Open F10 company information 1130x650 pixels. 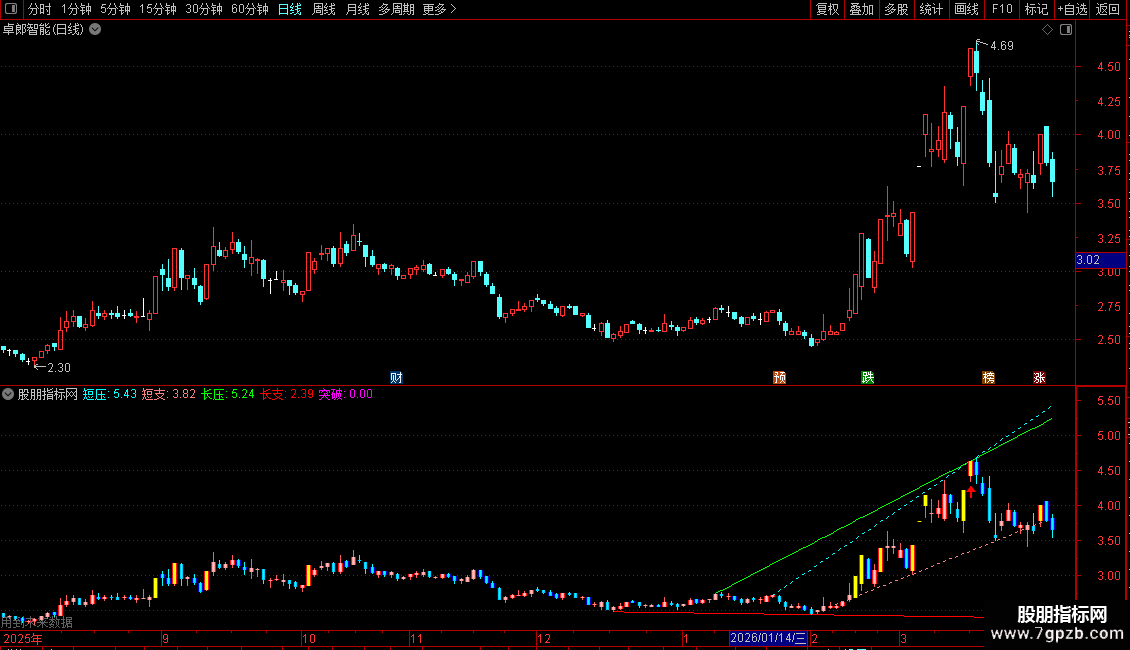tap(1002, 9)
